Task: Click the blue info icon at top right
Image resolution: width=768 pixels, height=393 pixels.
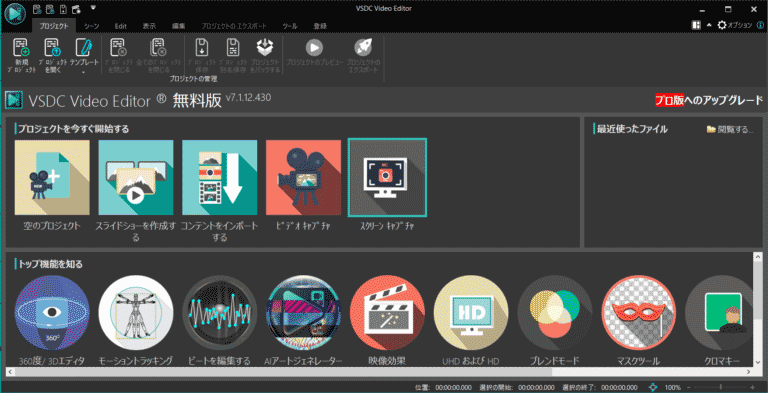Action: (760, 25)
